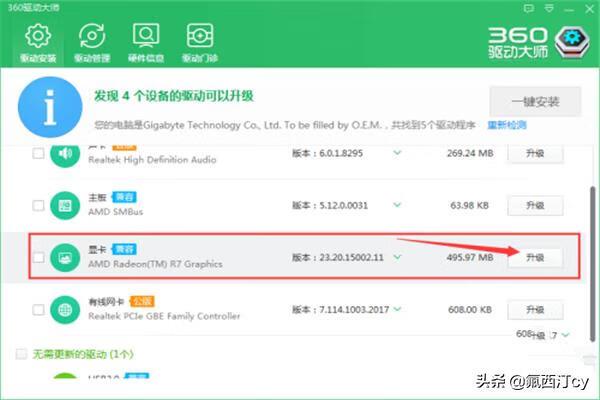Viewport: 600px width, 400px height.
Task: Click the orange 公版 tag on 有线网卡 row
Action: [142, 302]
